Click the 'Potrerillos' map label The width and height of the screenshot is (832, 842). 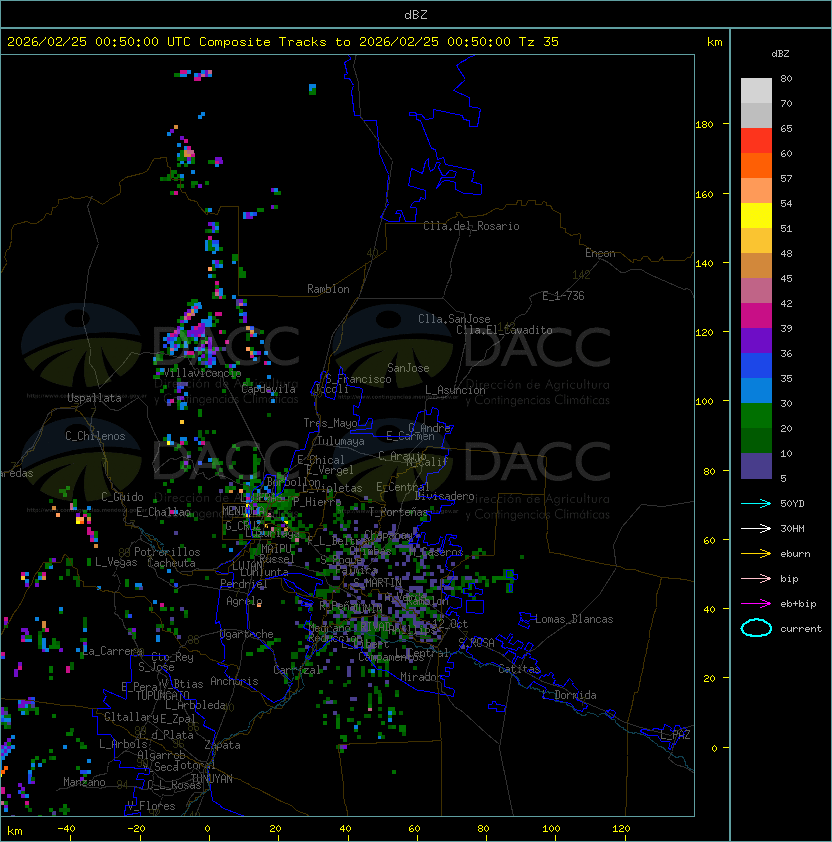167,552
